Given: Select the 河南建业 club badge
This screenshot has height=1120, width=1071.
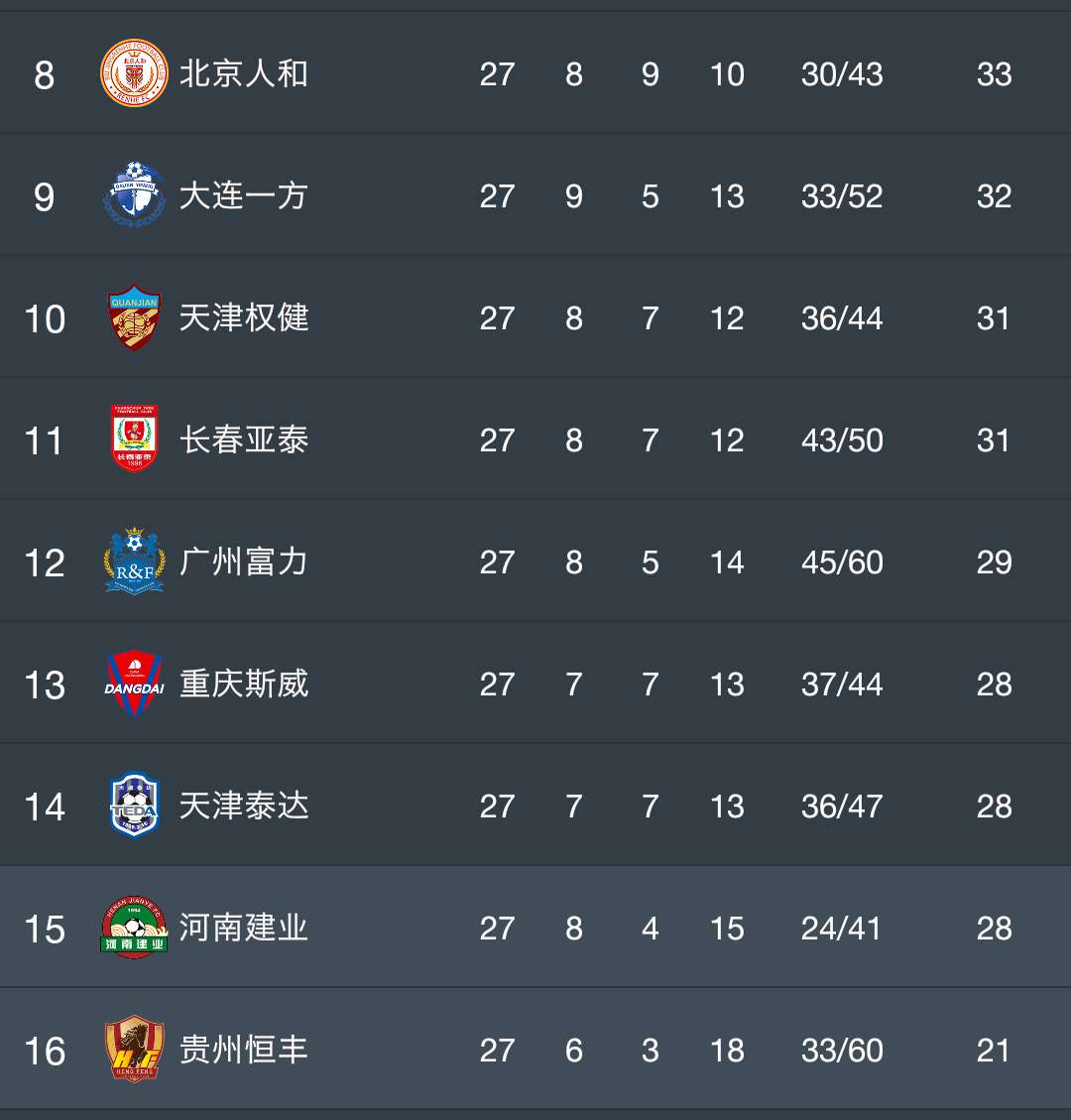Looking at the screenshot, I should click(x=136, y=928).
